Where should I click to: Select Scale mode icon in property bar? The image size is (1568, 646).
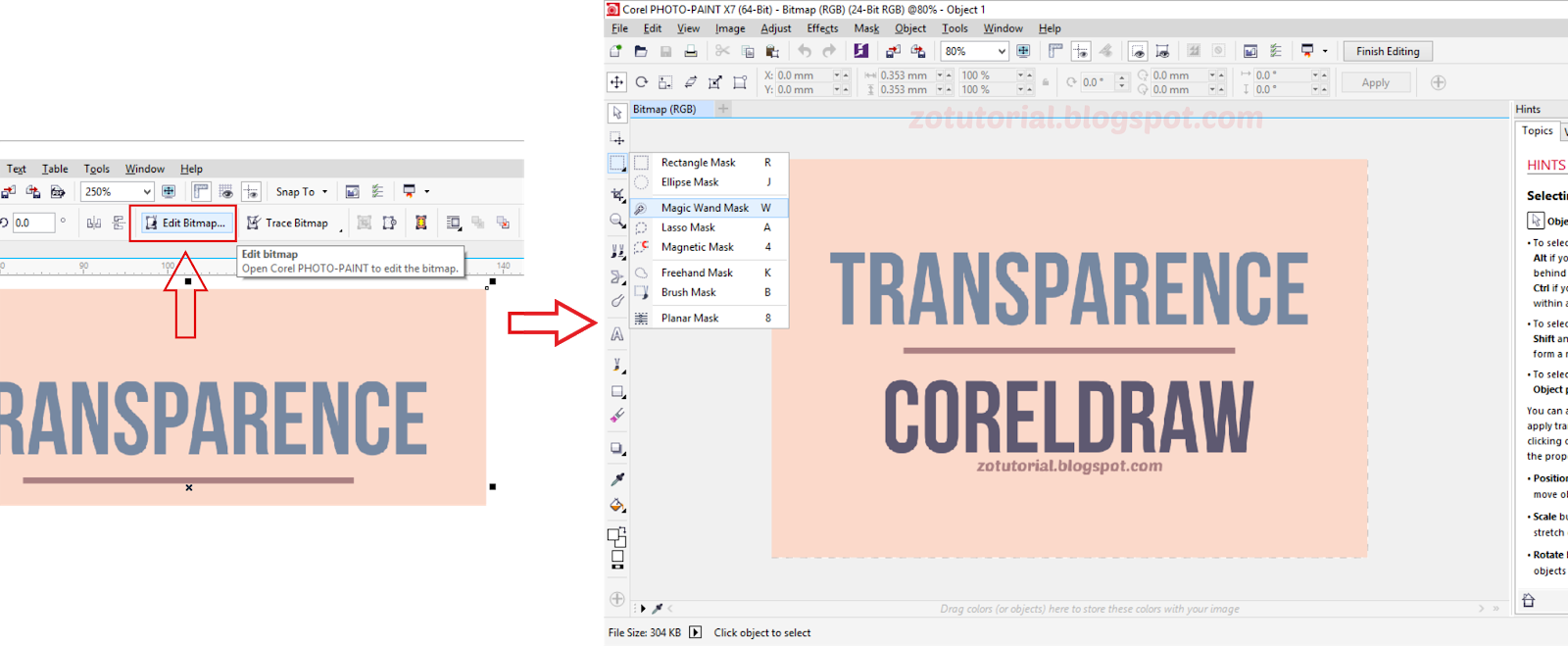pos(665,82)
